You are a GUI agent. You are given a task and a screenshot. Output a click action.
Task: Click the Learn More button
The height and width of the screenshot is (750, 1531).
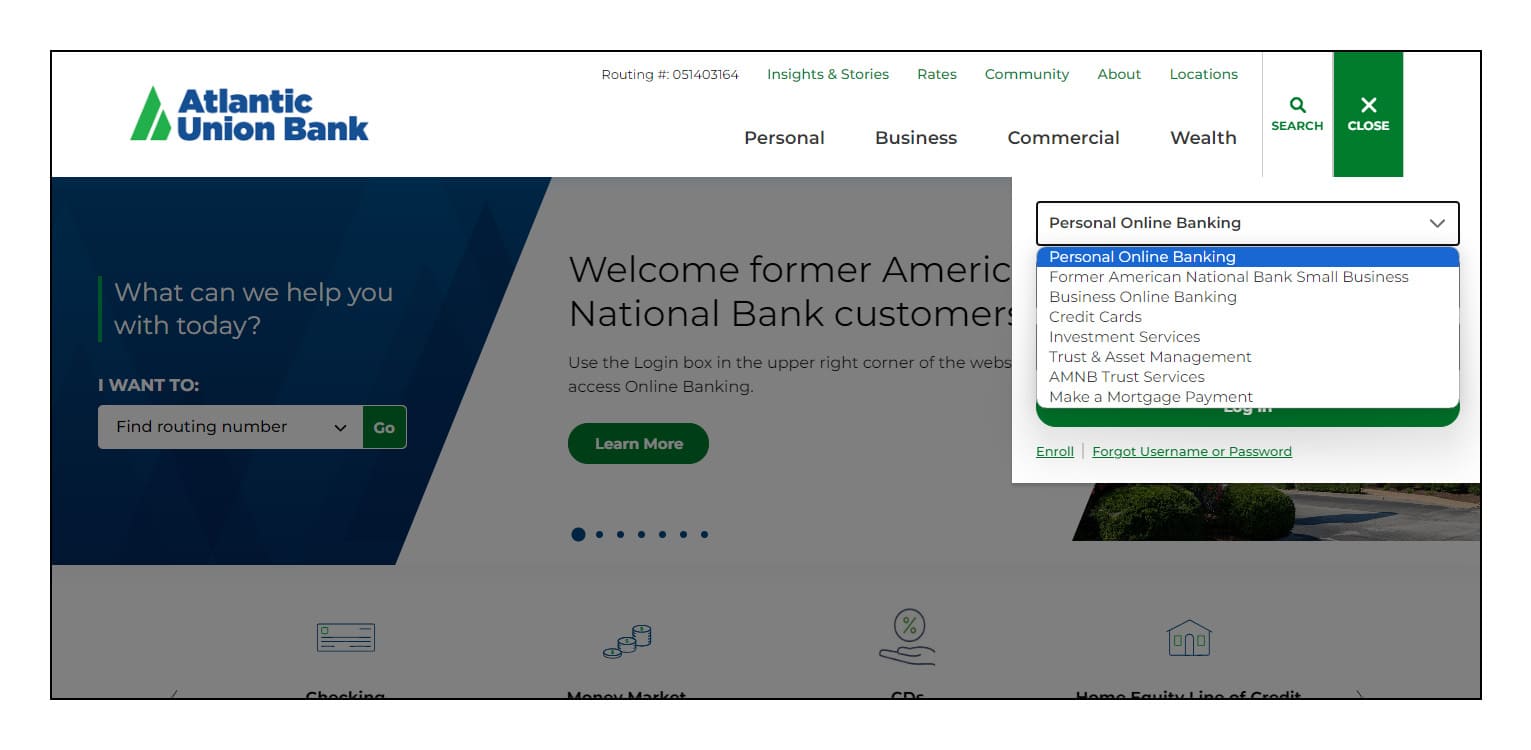(638, 443)
